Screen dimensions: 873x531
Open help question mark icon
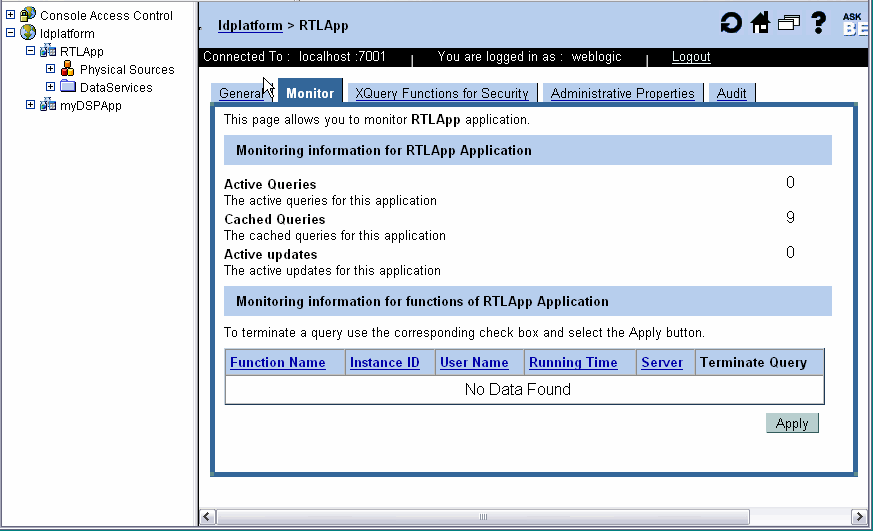tap(818, 23)
